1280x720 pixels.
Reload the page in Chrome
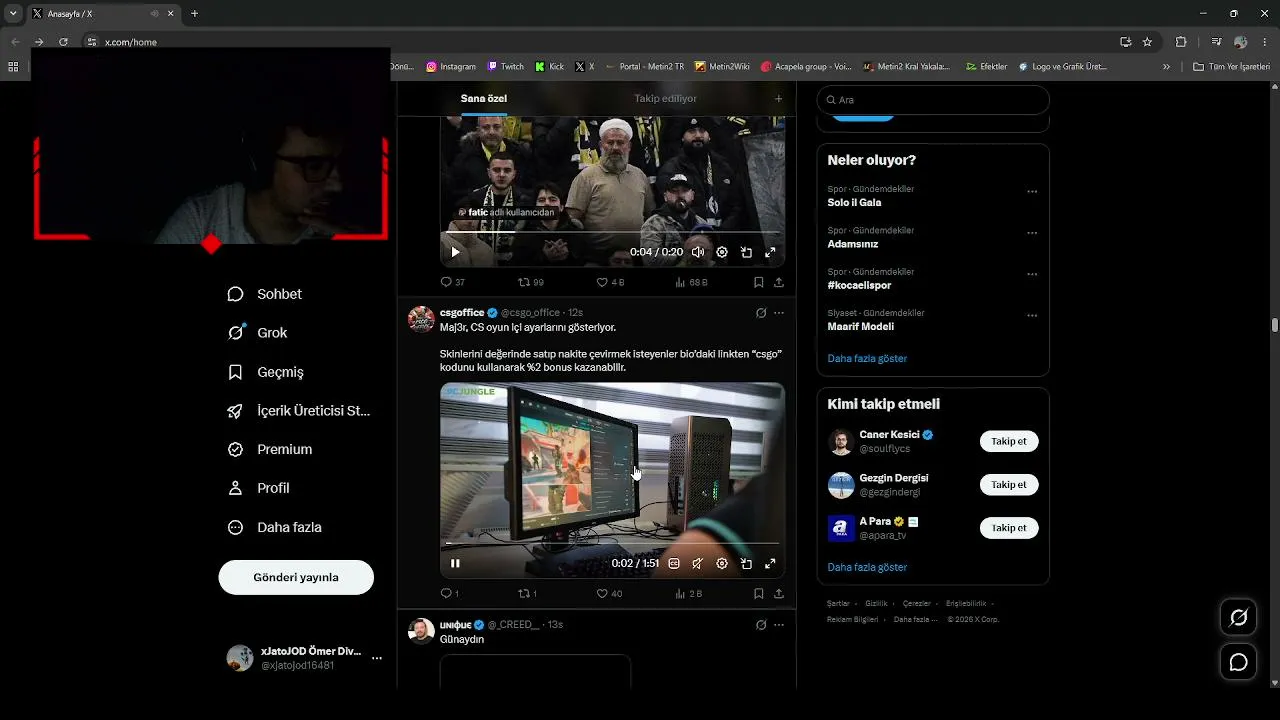tap(63, 42)
